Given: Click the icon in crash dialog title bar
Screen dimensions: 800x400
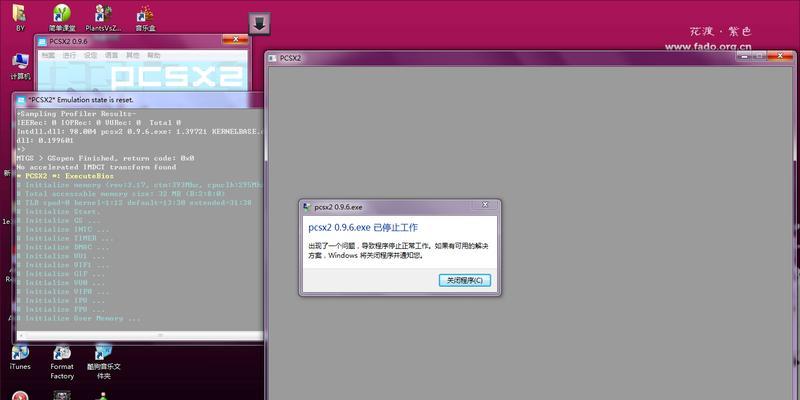Looking at the screenshot, I should tap(307, 207).
